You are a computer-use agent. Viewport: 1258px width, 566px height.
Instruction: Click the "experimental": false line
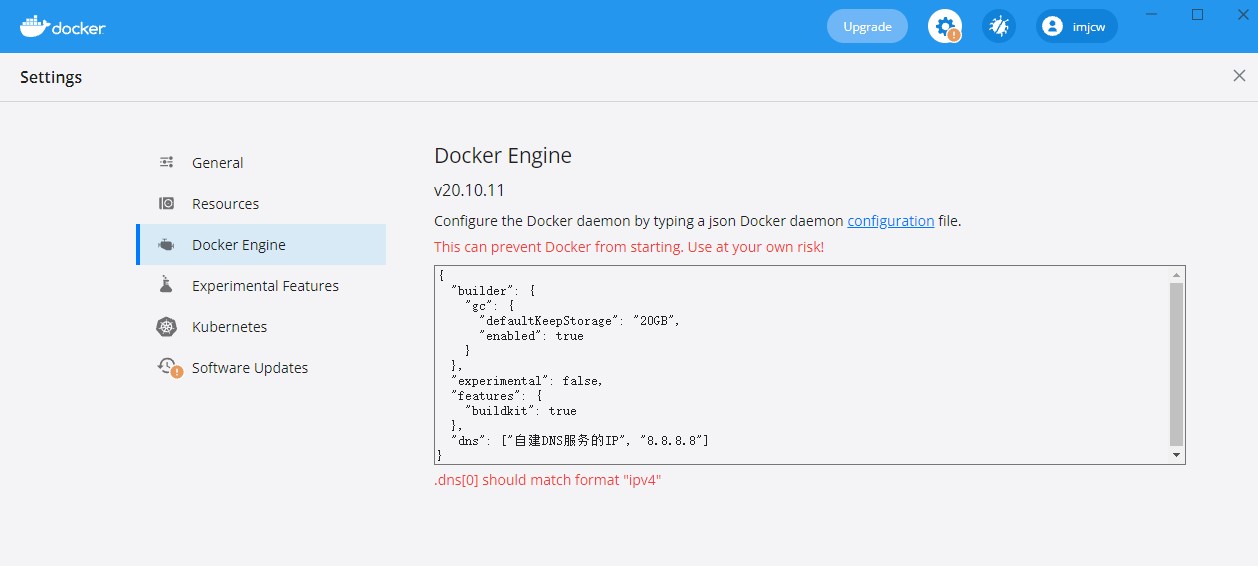click(527, 381)
